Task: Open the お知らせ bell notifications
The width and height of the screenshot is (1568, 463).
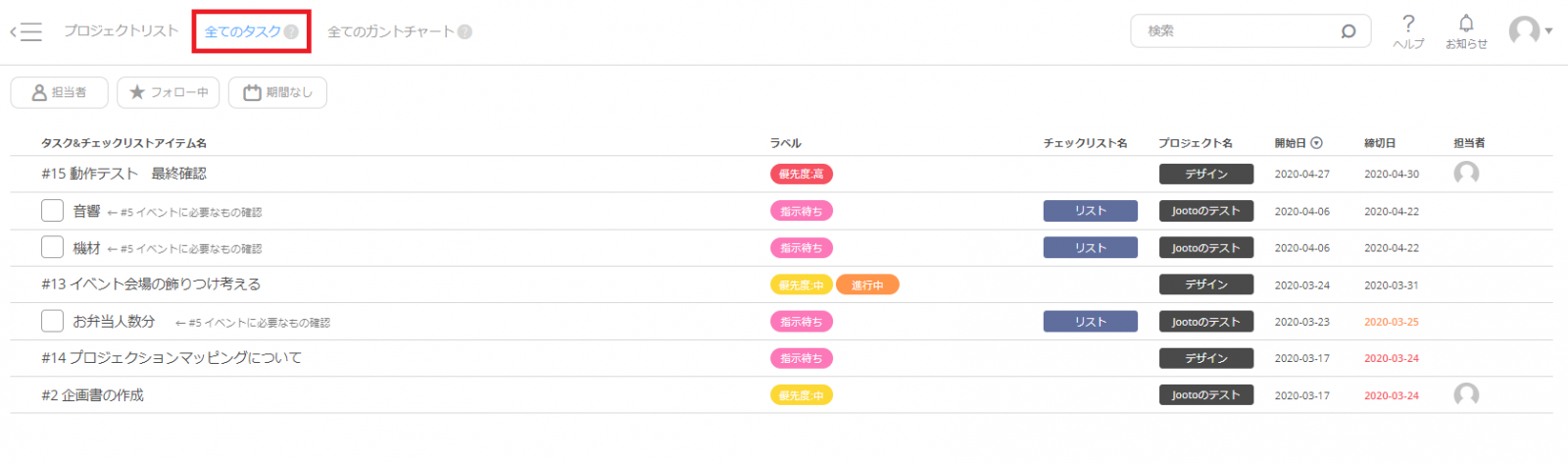Action: click(1466, 23)
